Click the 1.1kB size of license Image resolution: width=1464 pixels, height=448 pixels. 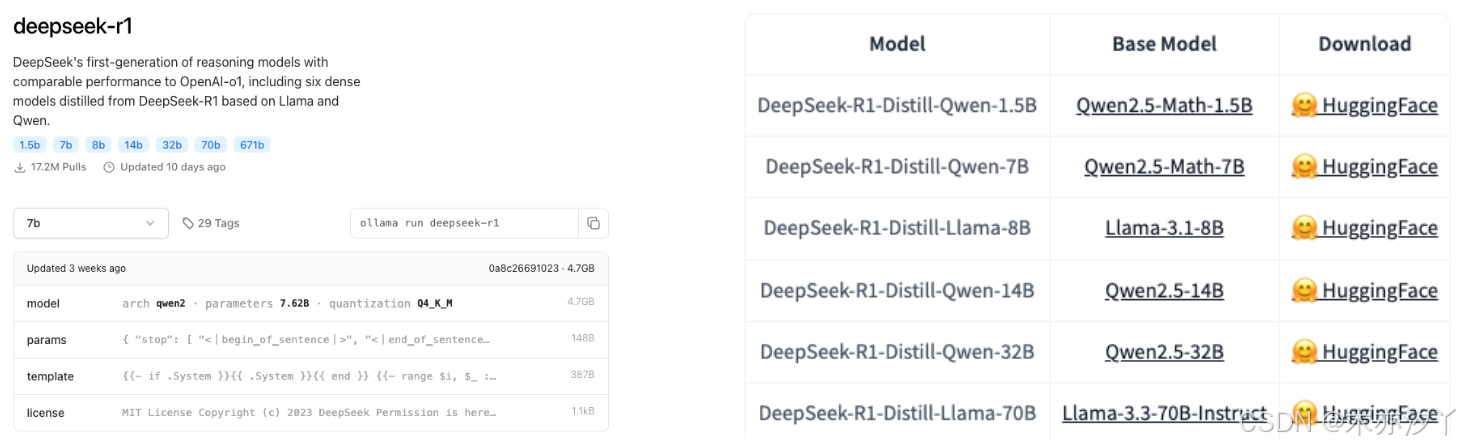[x=582, y=412]
